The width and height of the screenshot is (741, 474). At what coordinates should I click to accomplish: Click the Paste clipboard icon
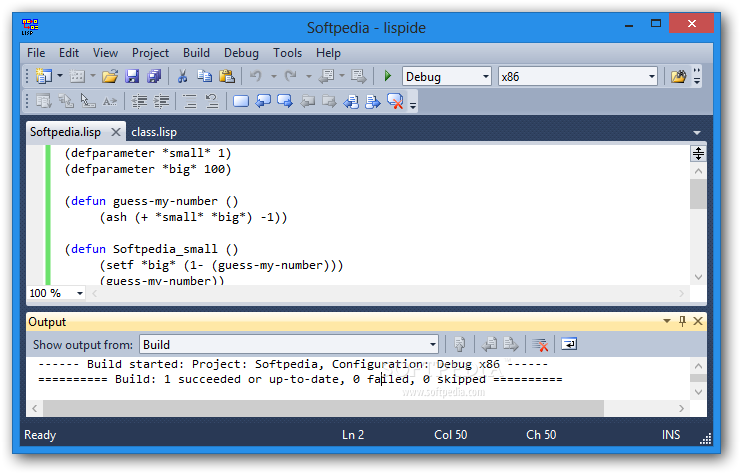coord(227,76)
